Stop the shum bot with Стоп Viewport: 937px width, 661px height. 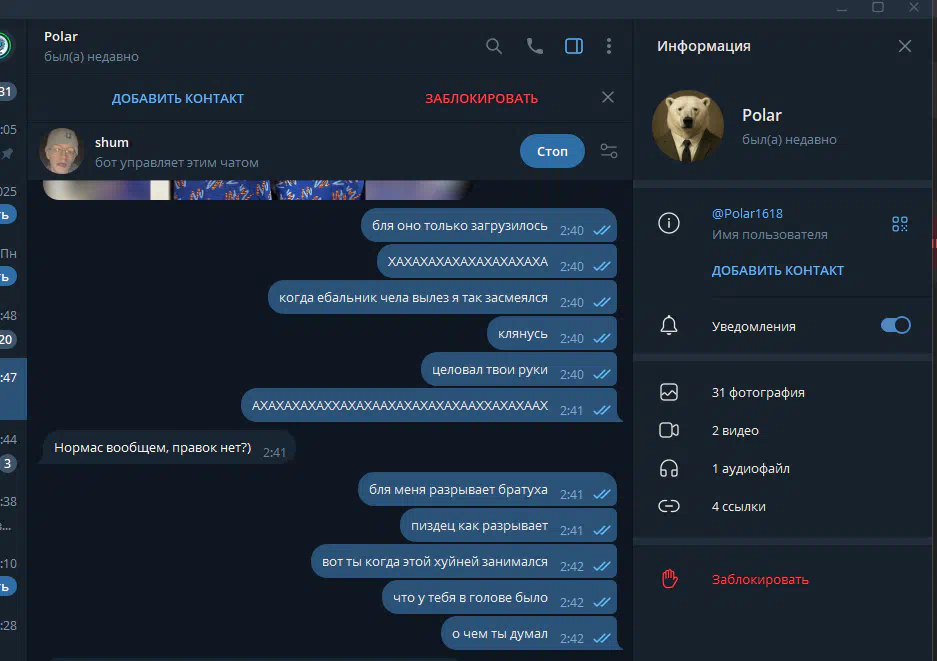pyautogui.click(x=552, y=151)
